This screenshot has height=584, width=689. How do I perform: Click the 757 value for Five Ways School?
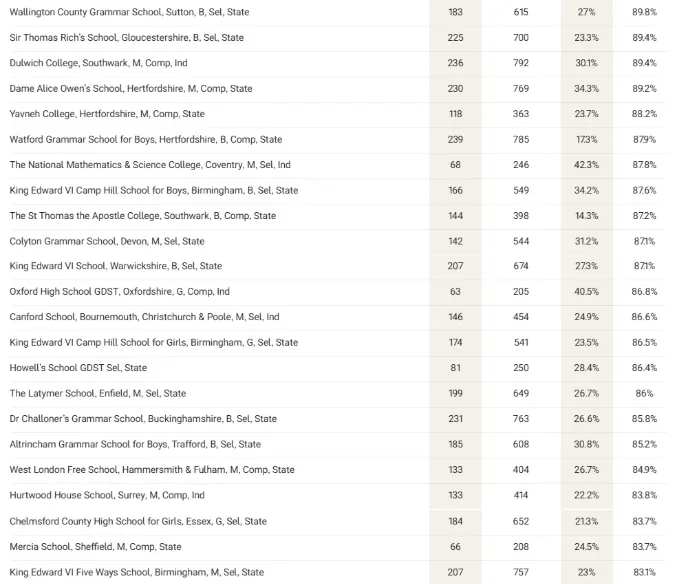pyautogui.click(x=521, y=573)
